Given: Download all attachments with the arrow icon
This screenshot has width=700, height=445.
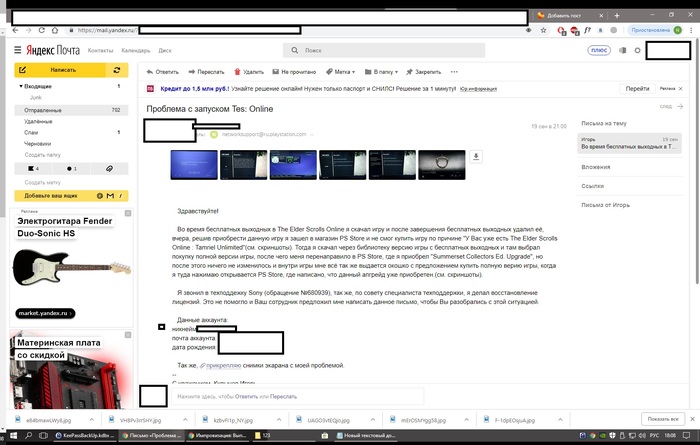Looking at the screenshot, I should click(x=476, y=157).
